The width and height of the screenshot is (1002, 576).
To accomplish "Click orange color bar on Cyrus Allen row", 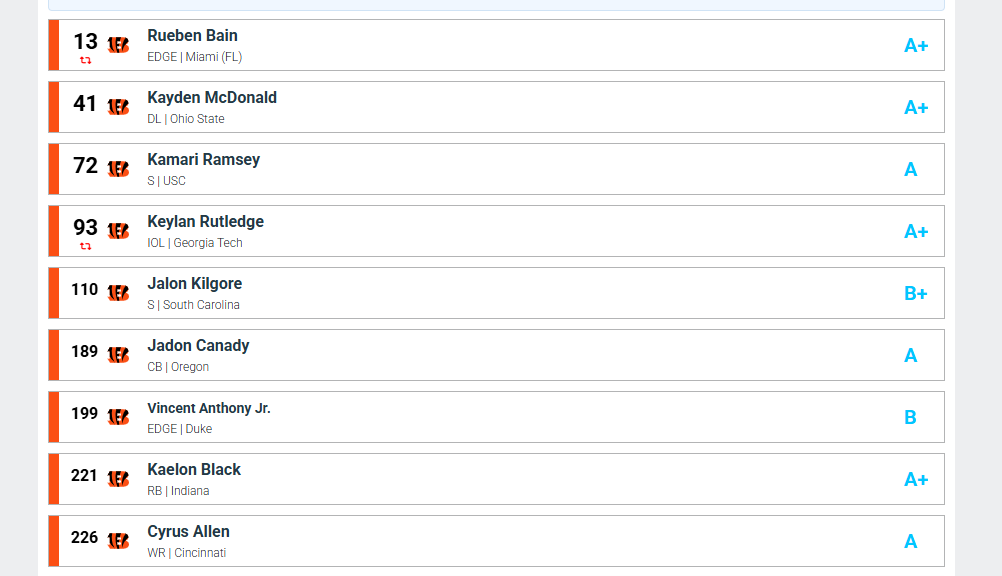I will click(x=54, y=541).
